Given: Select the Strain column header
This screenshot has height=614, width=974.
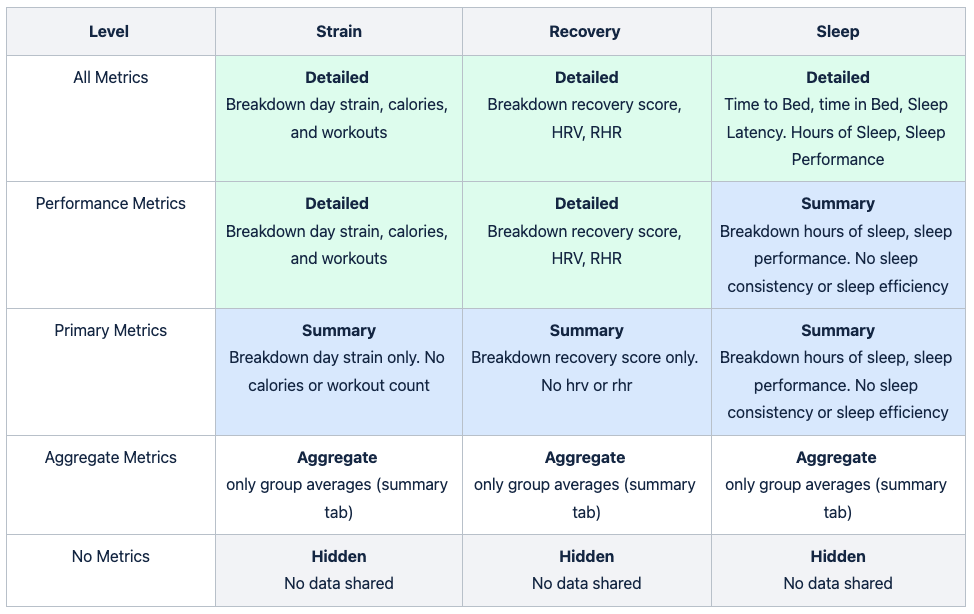Looking at the screenshot, I should 338,31.
